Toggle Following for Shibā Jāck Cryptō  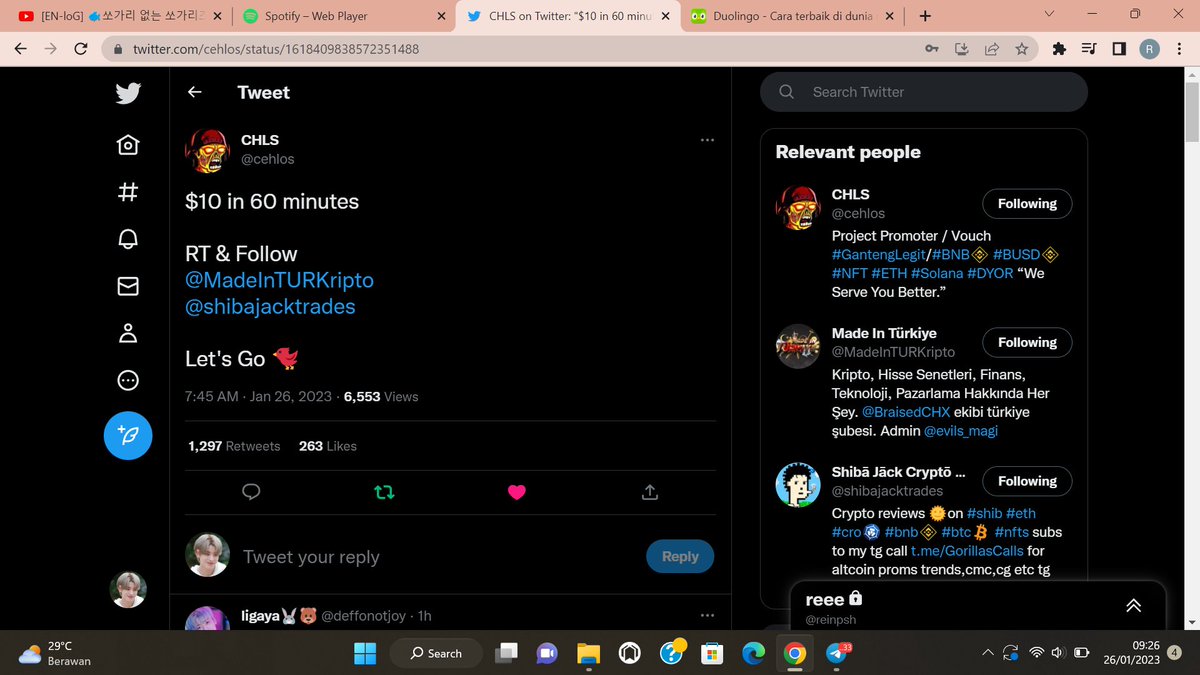tap(1027, 482)
